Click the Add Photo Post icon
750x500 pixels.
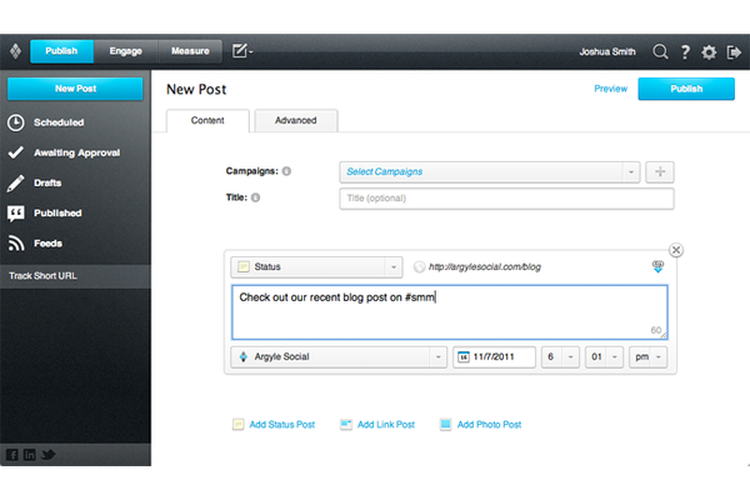(x=445, y=424)
